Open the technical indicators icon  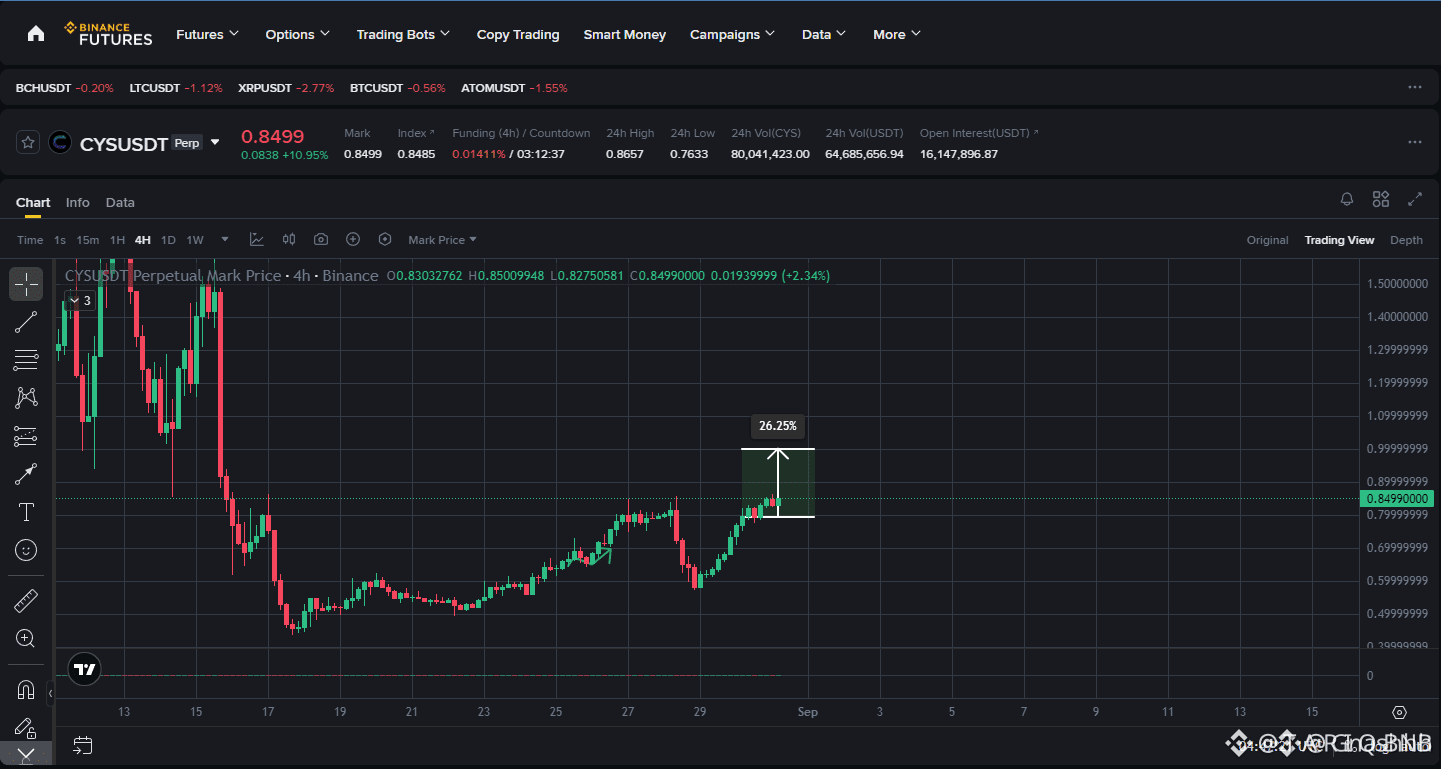tap(257, 239)
